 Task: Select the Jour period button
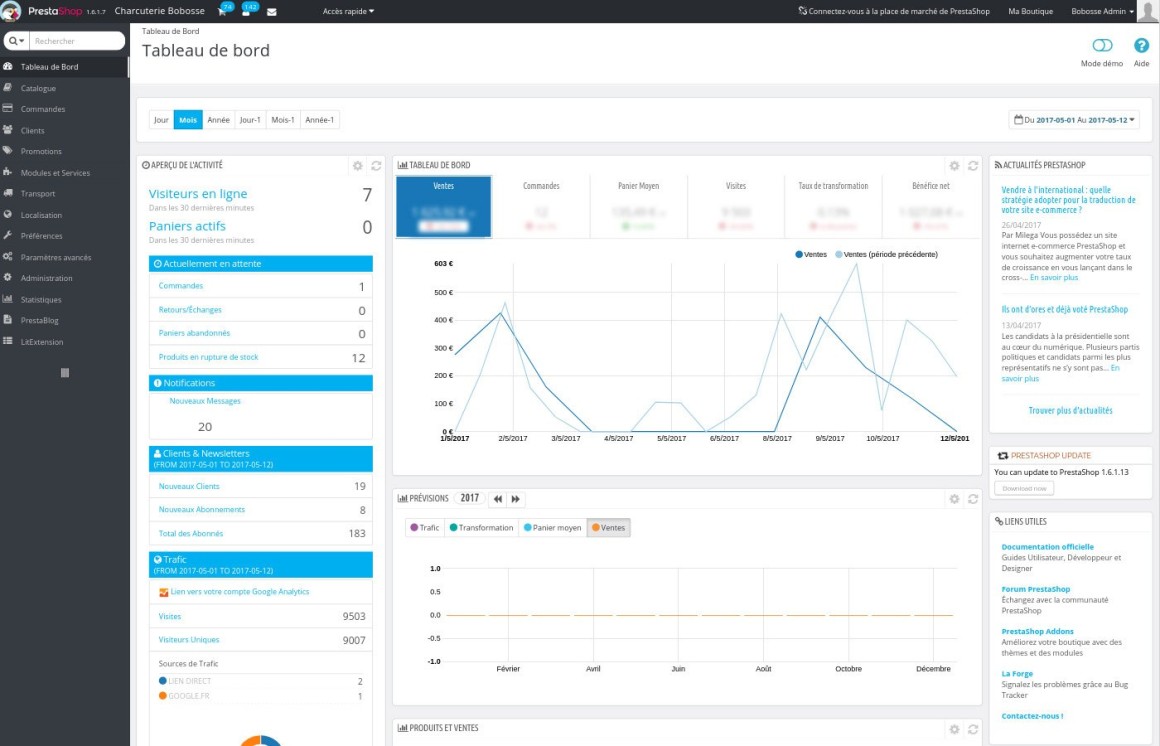161,120
